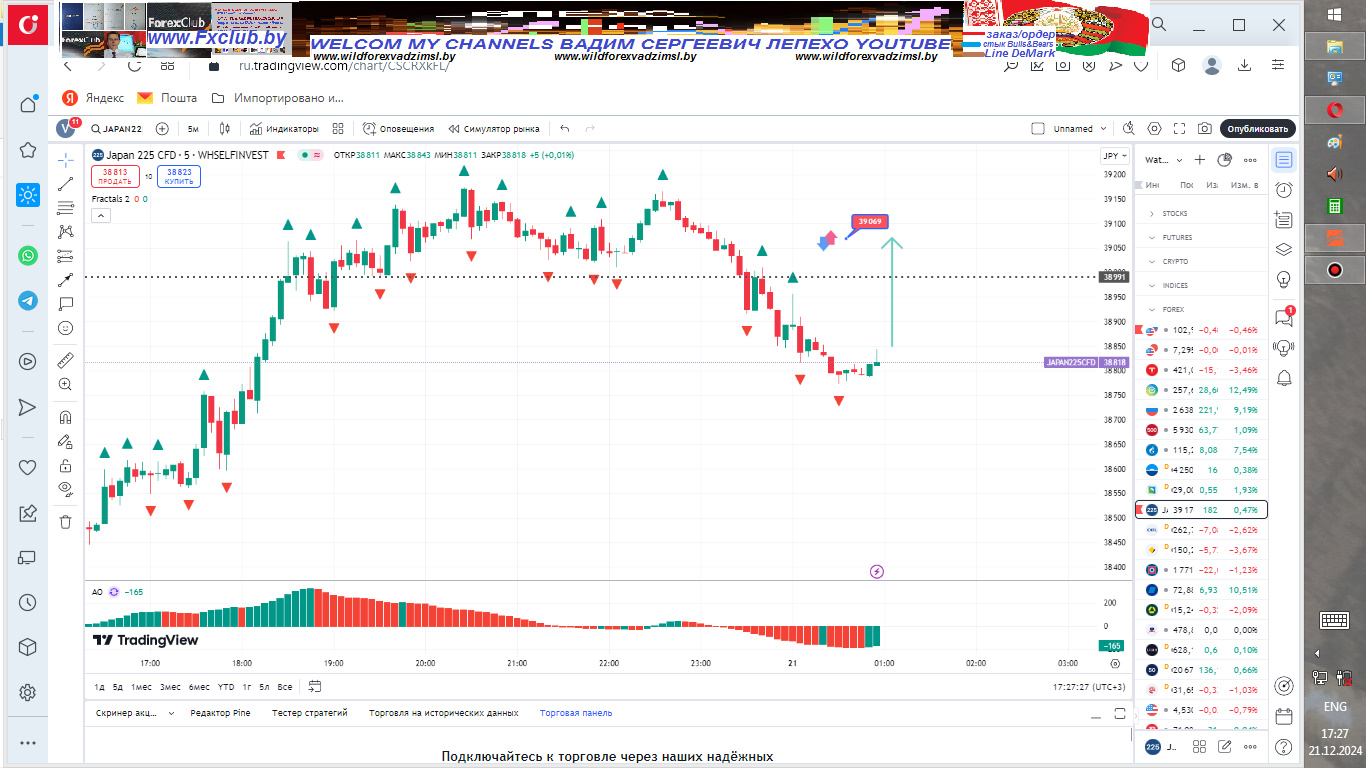Select the zoom in tool
This screenshot has width=1366, height=768.
(65, 384)
